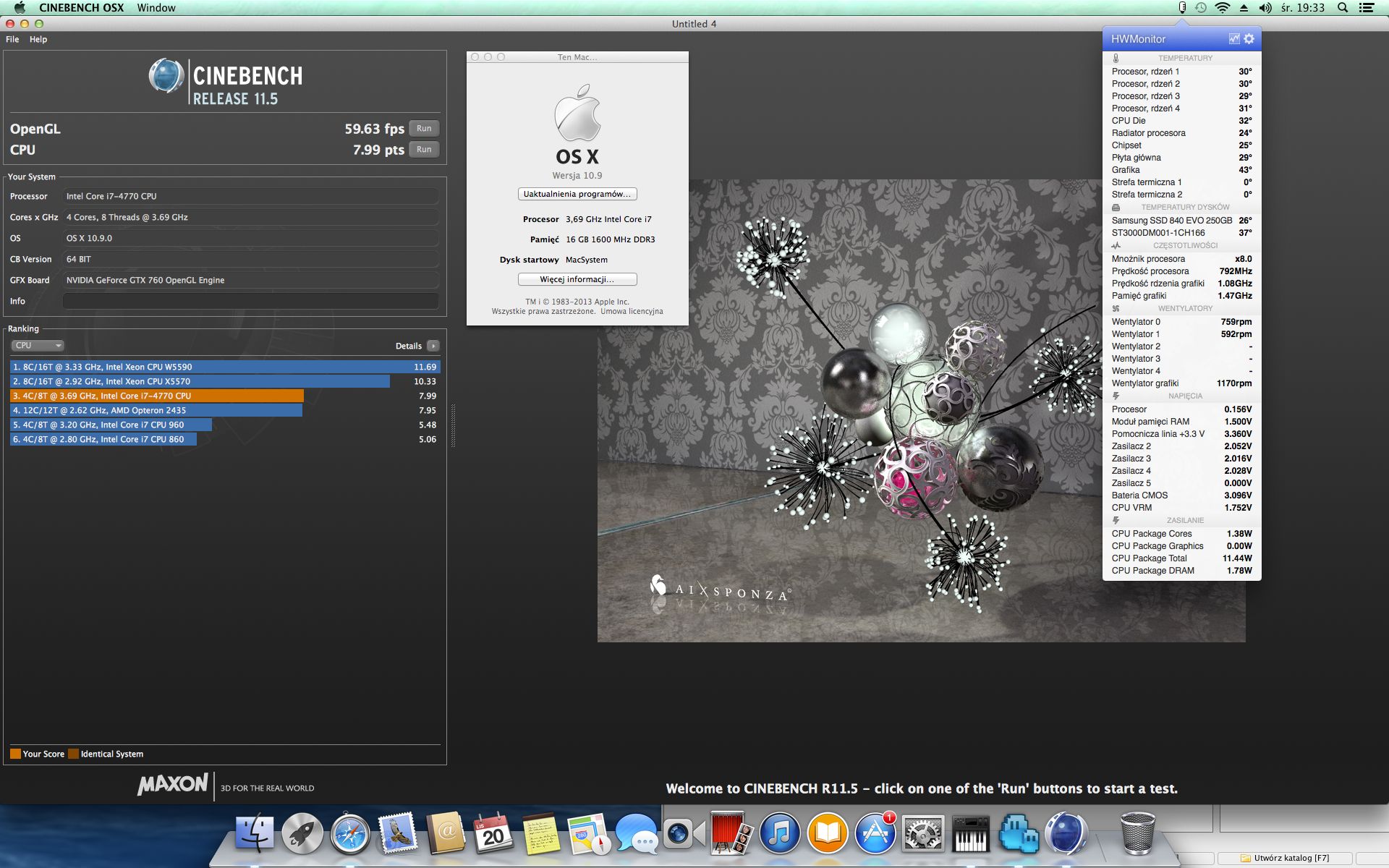The width and height of the screenshot is (1389, 868).
Task: Expand ranking Details arrow
Action: (433, 346)
